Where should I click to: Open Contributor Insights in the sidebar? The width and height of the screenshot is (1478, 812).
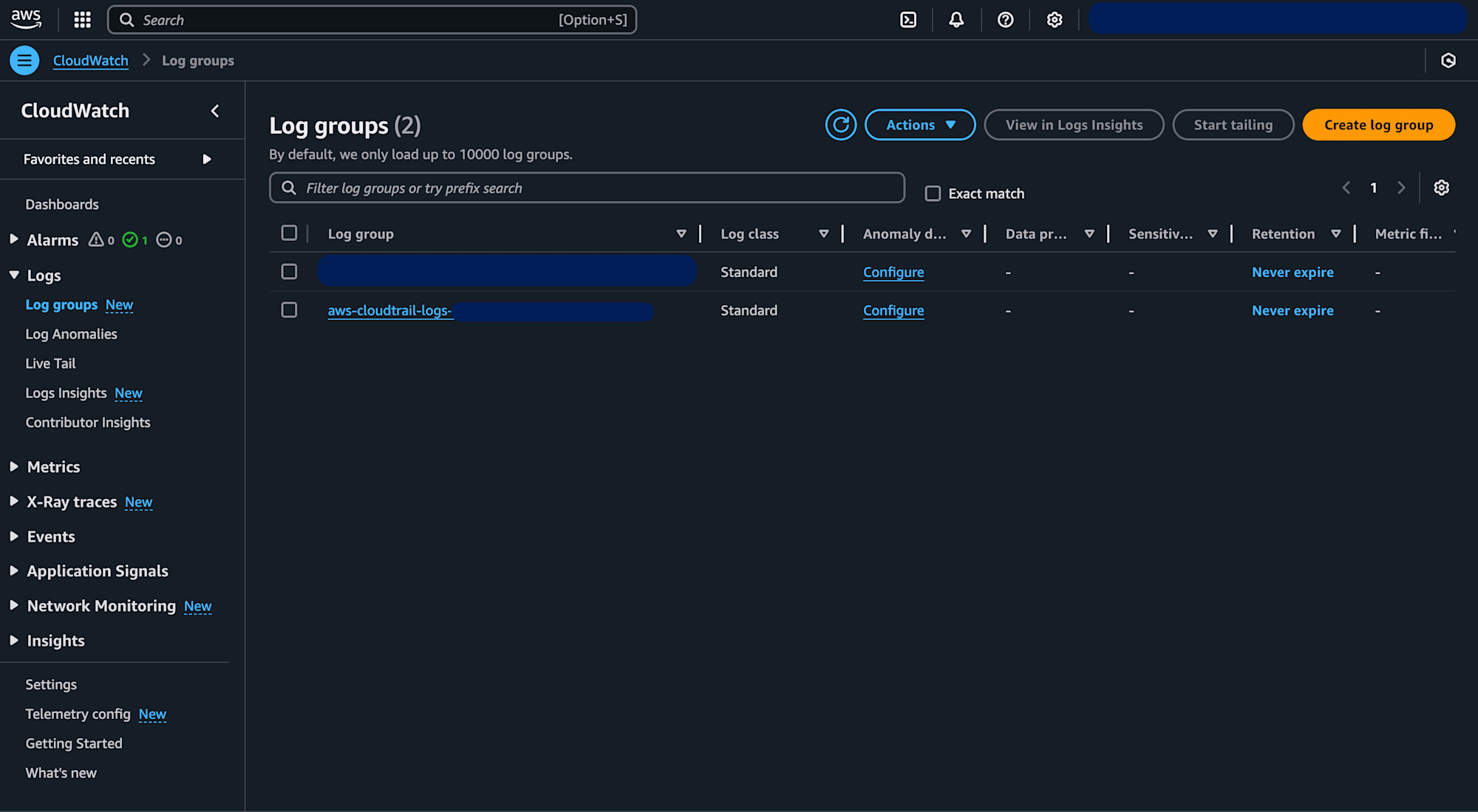point(88,423)
